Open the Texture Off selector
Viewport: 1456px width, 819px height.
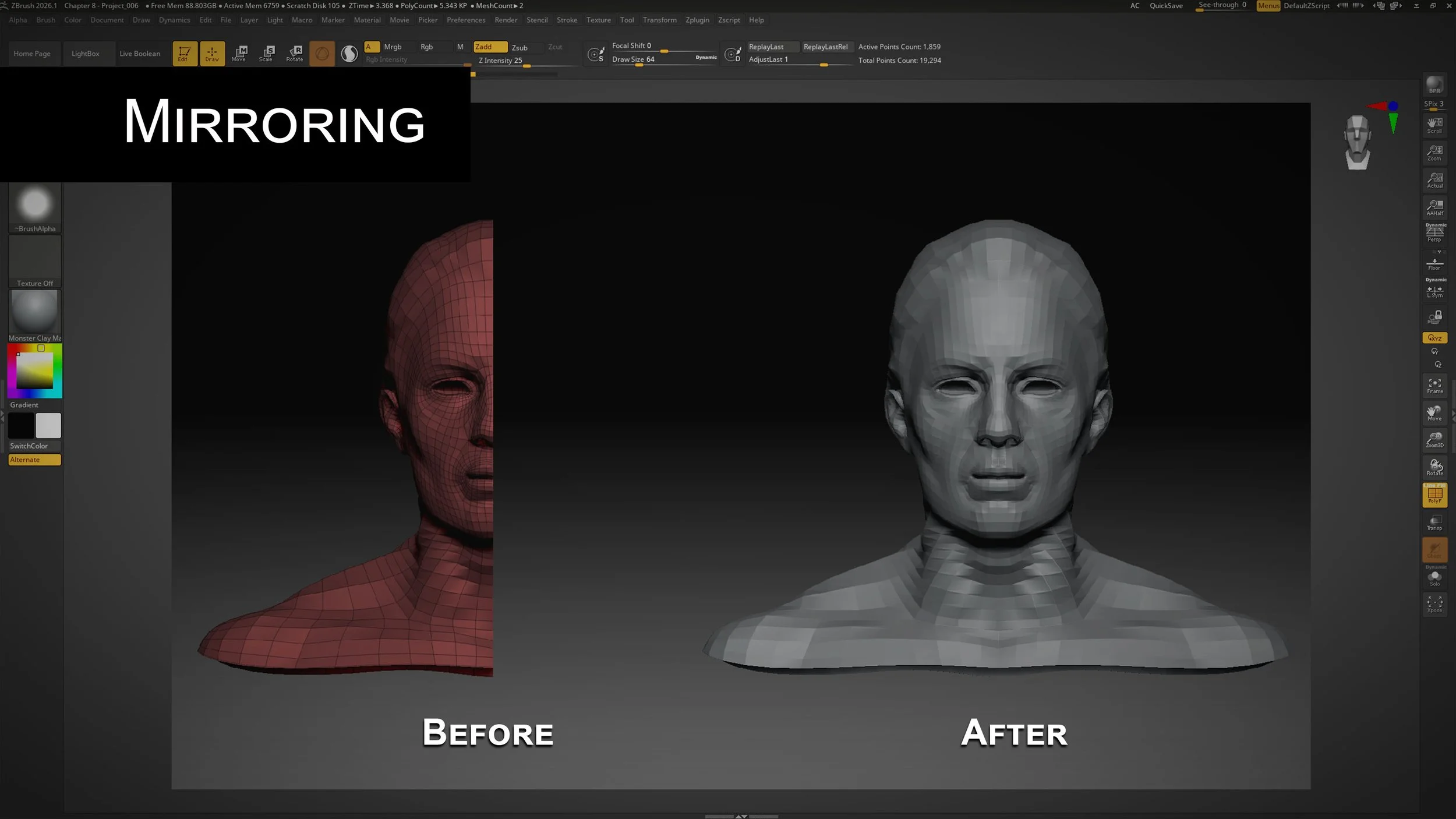(34, 261)
